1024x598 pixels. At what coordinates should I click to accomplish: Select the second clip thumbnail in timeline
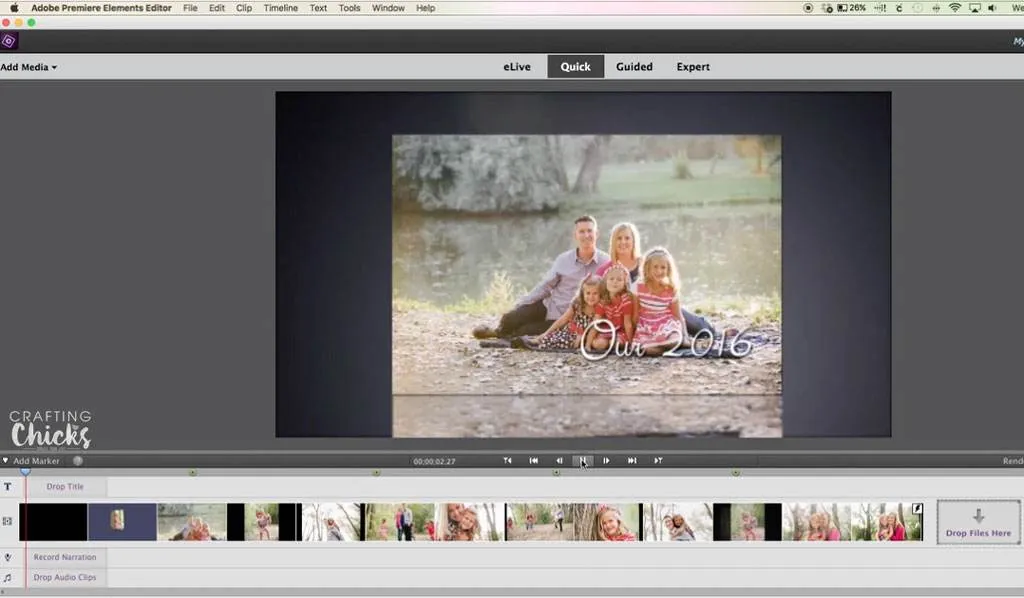pyautogui.click(x=120, y=521)
